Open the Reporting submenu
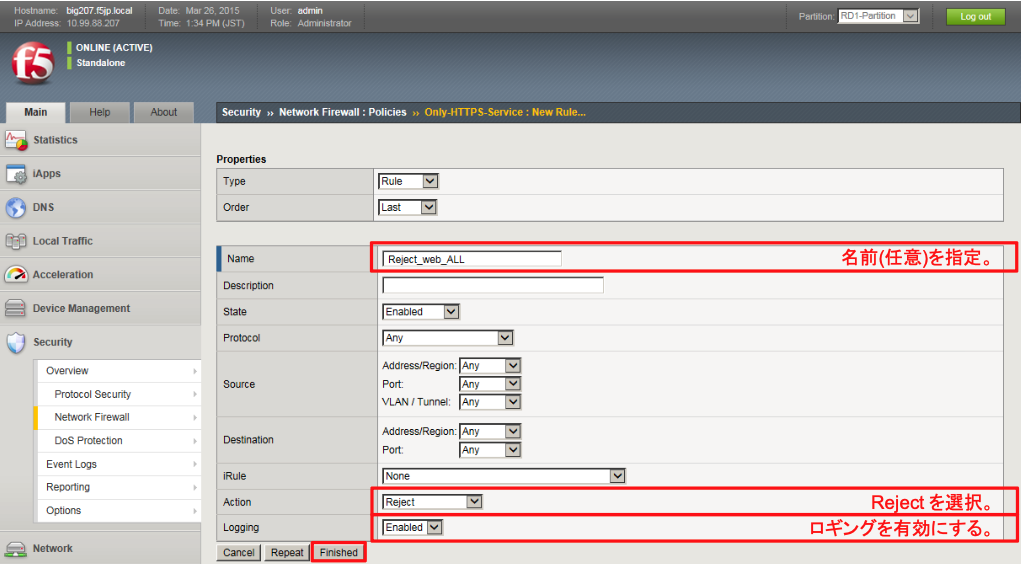The image size is (1021, 564). coord(118,487)
